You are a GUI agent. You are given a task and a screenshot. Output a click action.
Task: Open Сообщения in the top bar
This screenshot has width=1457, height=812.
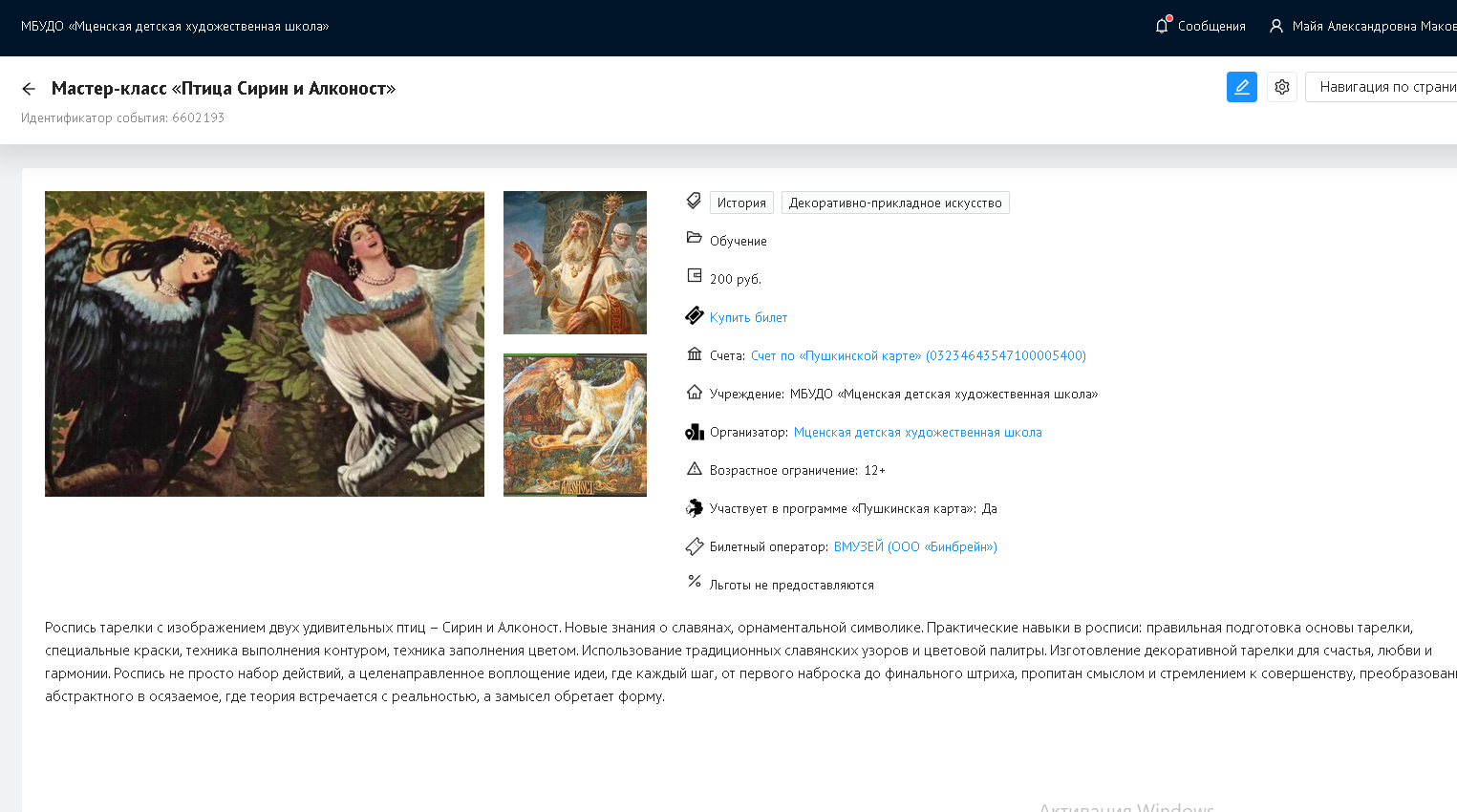[1211, 27]
